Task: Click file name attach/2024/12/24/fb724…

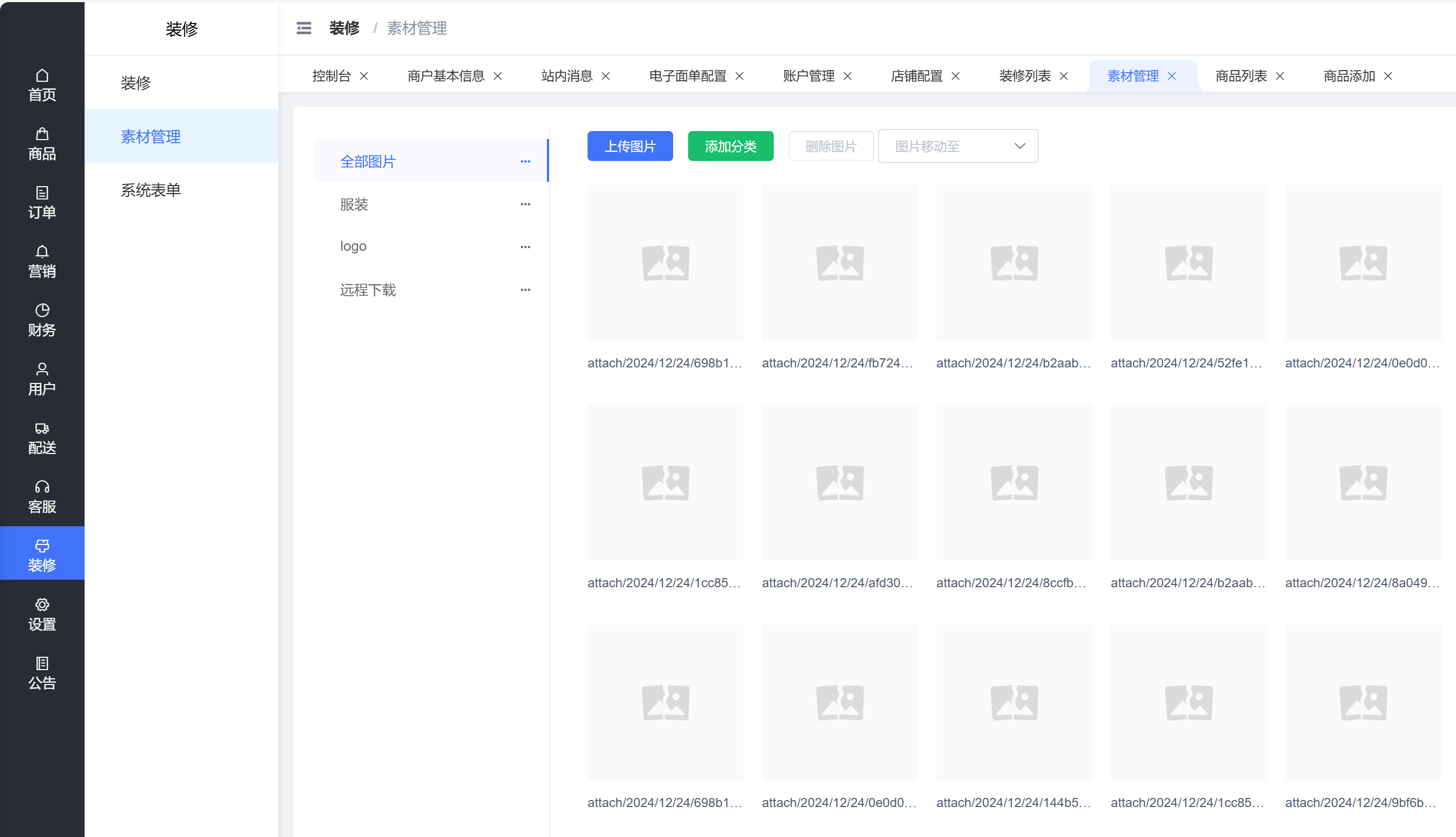Action: point(838,363)
